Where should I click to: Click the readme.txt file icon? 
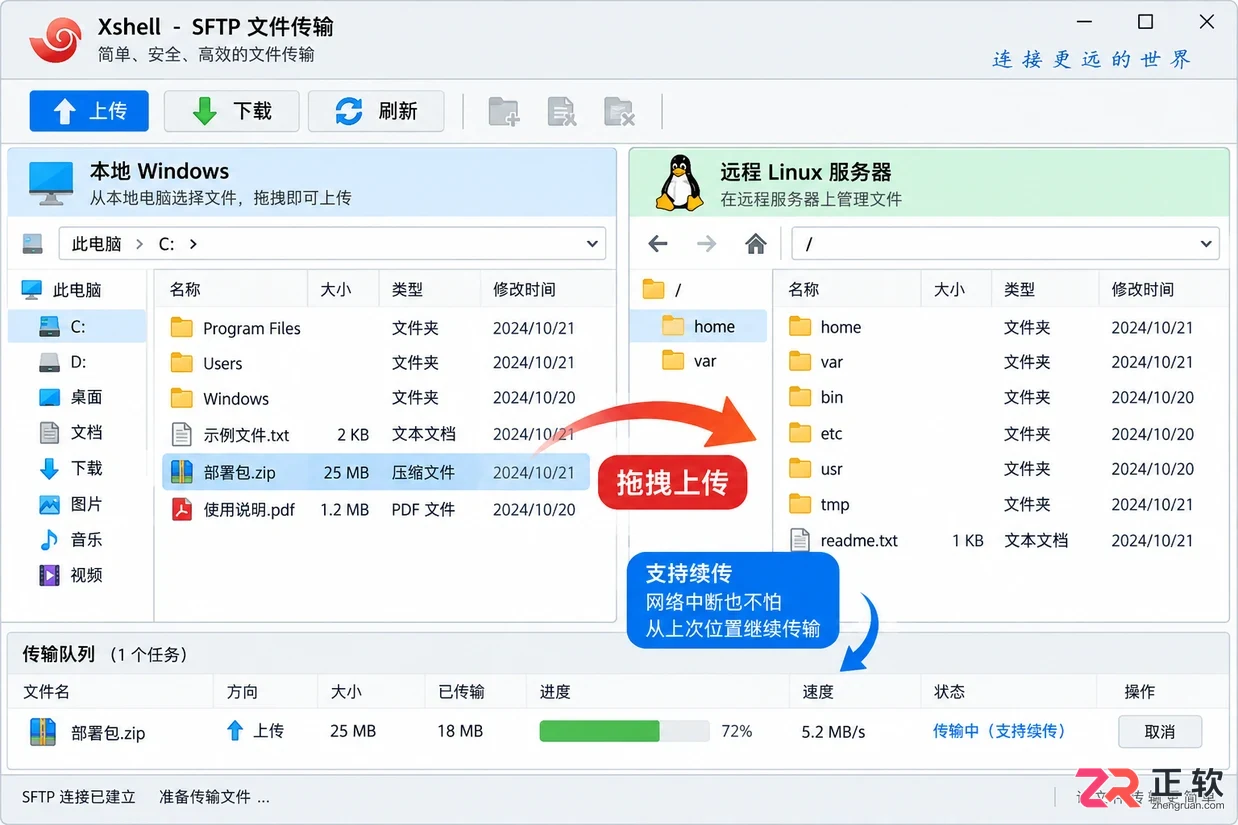[x=800, y=540]
